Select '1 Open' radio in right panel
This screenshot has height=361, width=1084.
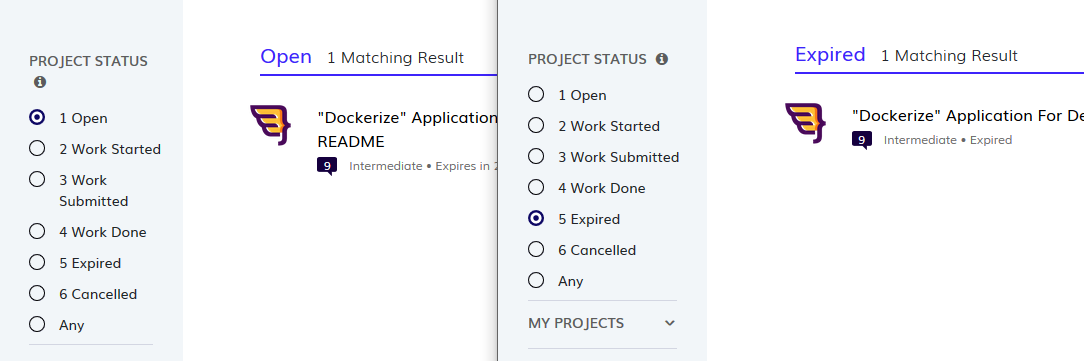pyautogui.click(x=536, y=94)
